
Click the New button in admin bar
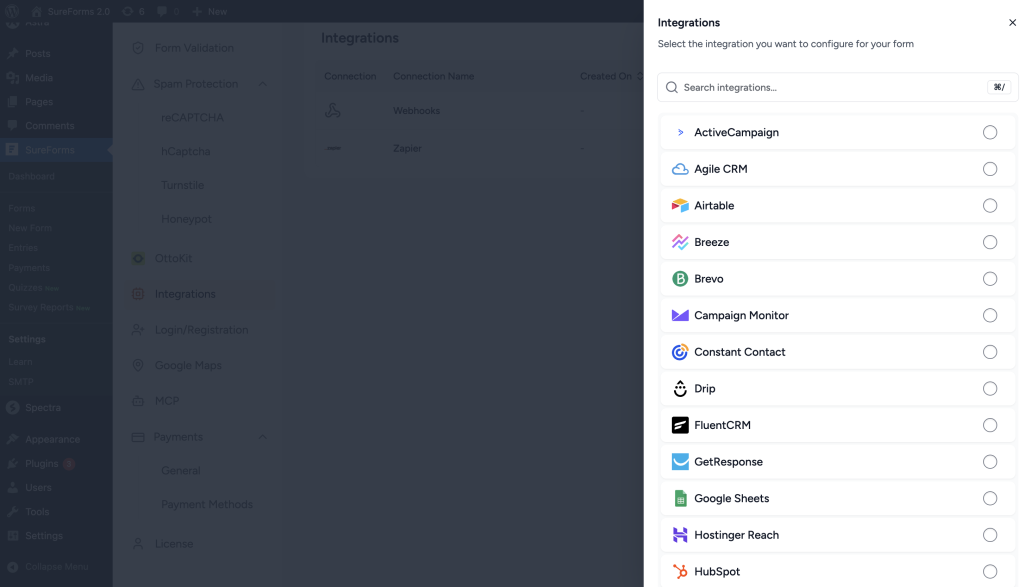click(x=210, y=11)
